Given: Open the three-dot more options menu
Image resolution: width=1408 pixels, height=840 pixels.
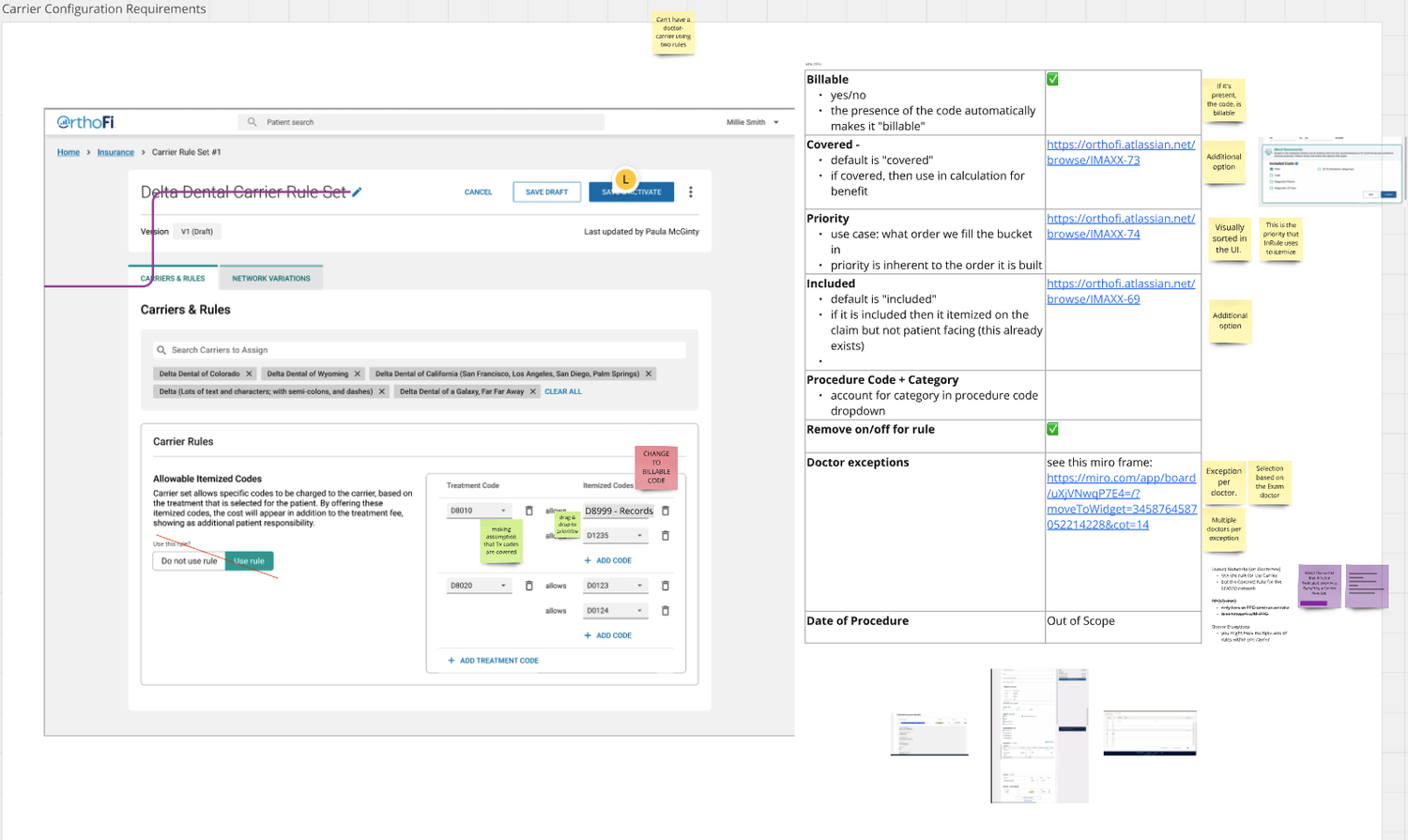Looking at the screenshot, I should [x=691, y=191].
